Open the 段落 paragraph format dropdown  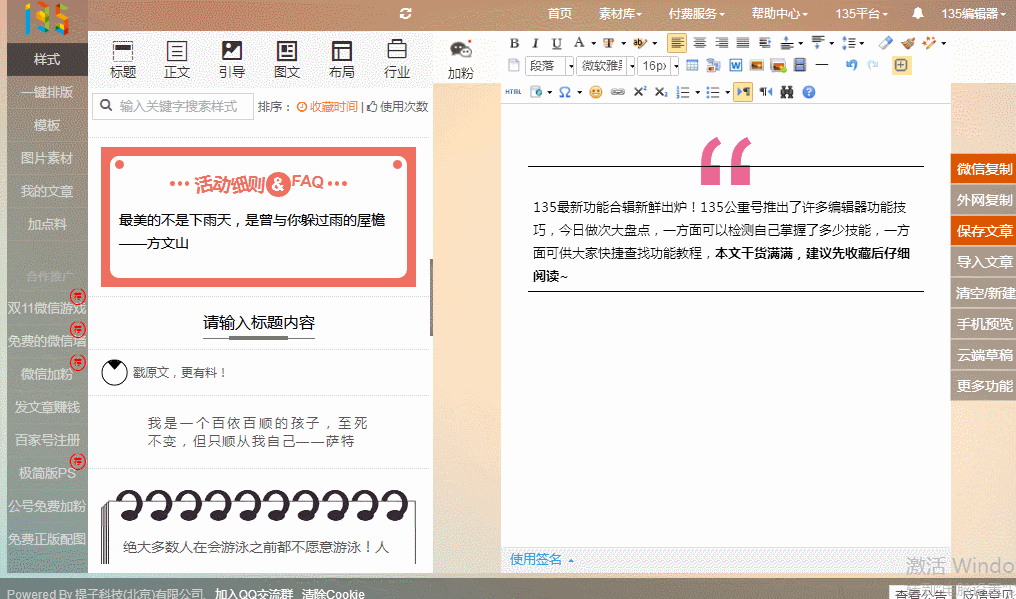547,65
